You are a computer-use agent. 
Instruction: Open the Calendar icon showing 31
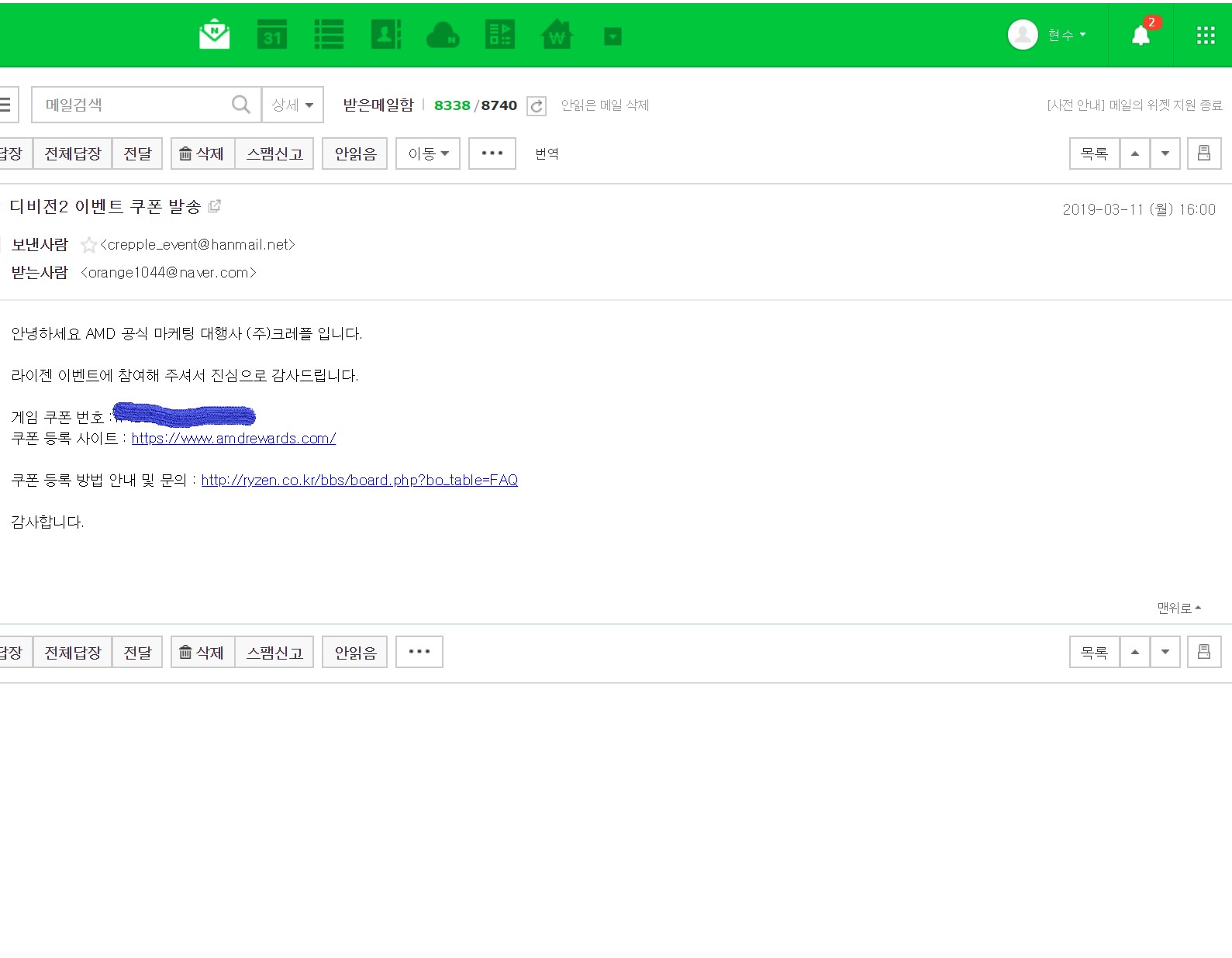click(272, 35)
